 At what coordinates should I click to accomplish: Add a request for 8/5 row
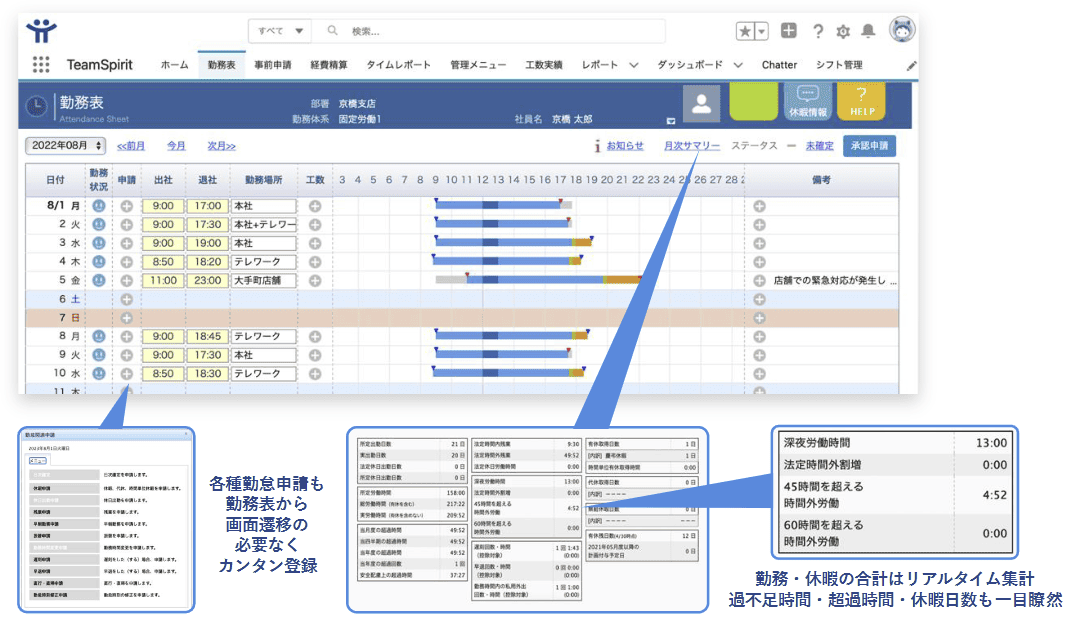126,280
